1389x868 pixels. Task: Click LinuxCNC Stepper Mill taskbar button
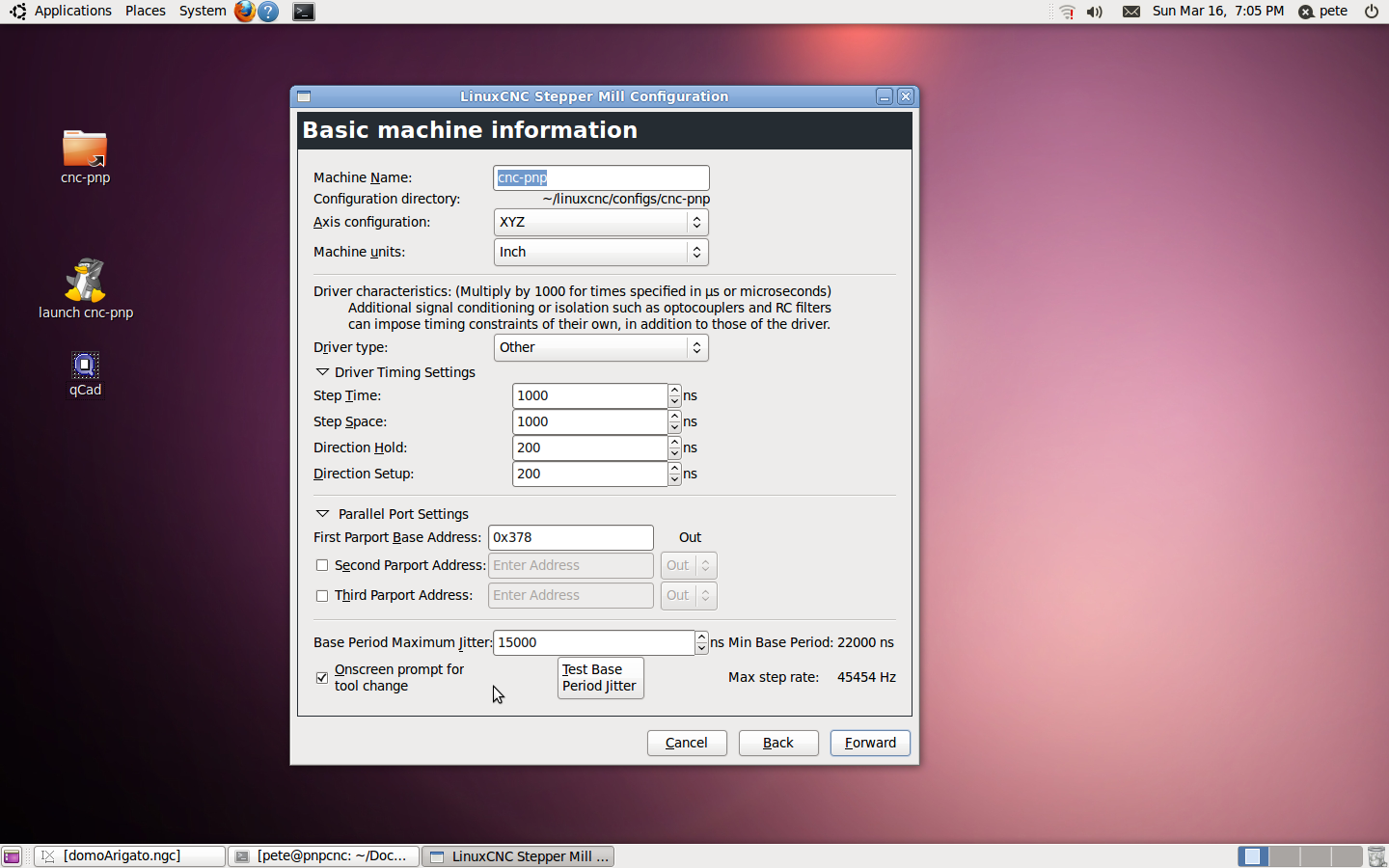[x=518, y=856]
